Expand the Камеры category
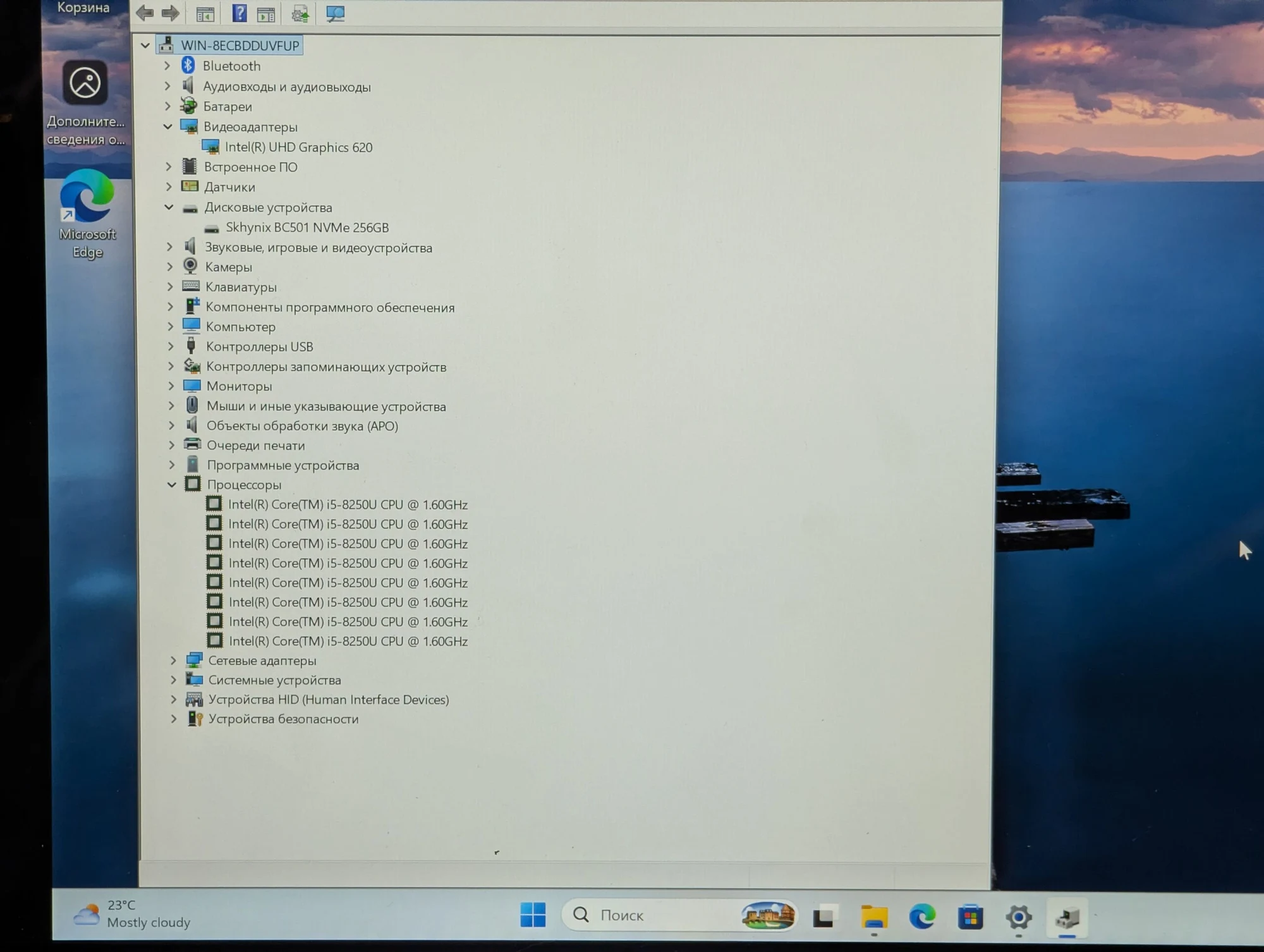Screen dimensions: 1264x952 (169, 267)
